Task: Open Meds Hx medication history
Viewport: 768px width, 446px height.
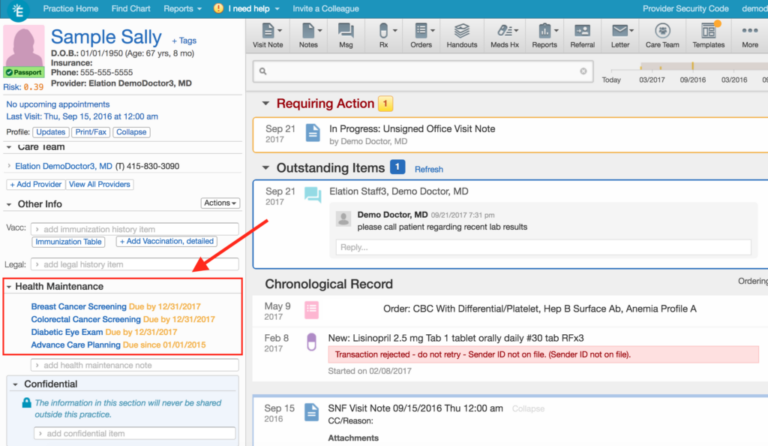Action: click(x=504, y=35)
